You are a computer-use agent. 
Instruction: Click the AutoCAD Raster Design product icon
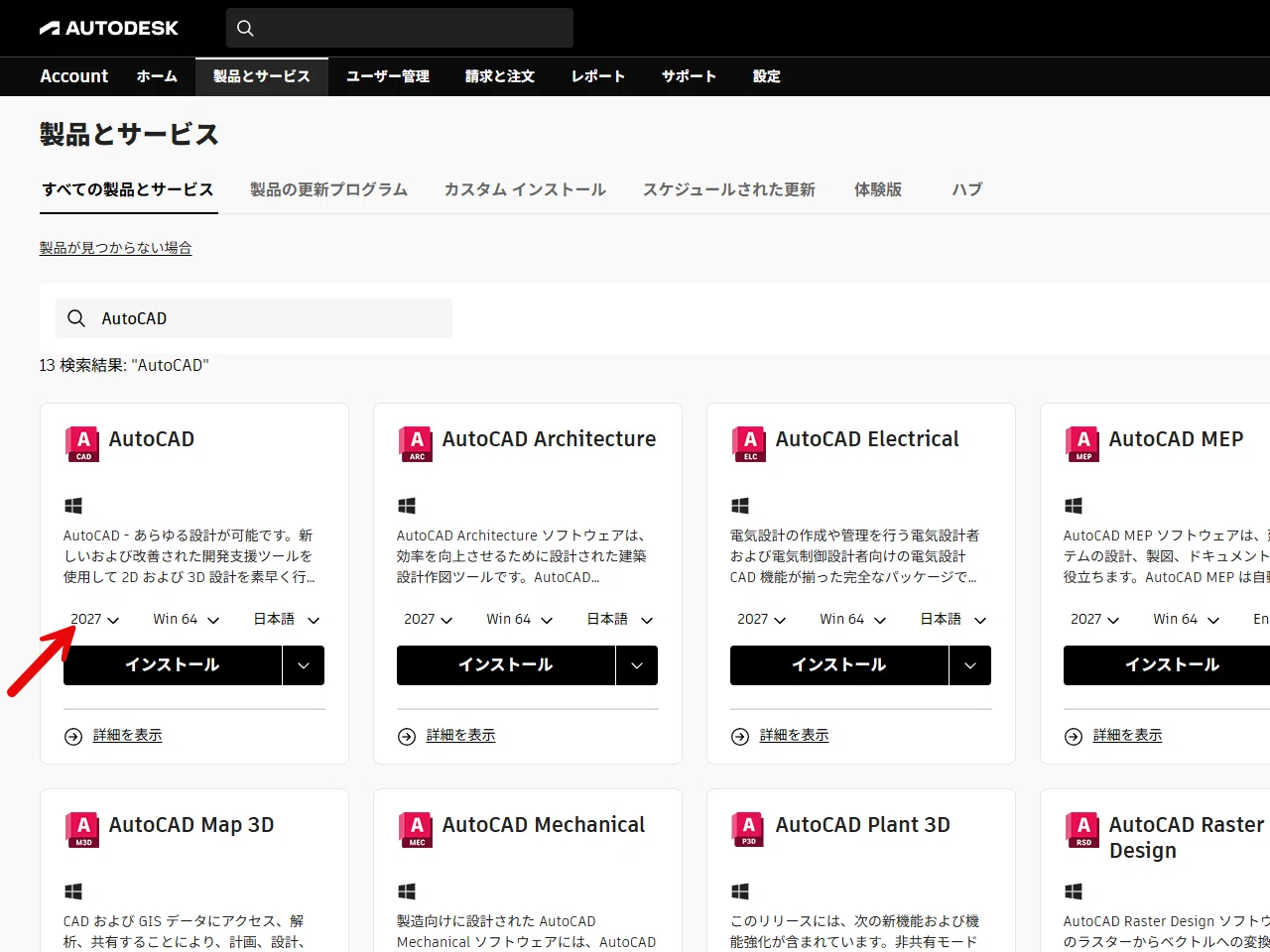coord(1082,830)
